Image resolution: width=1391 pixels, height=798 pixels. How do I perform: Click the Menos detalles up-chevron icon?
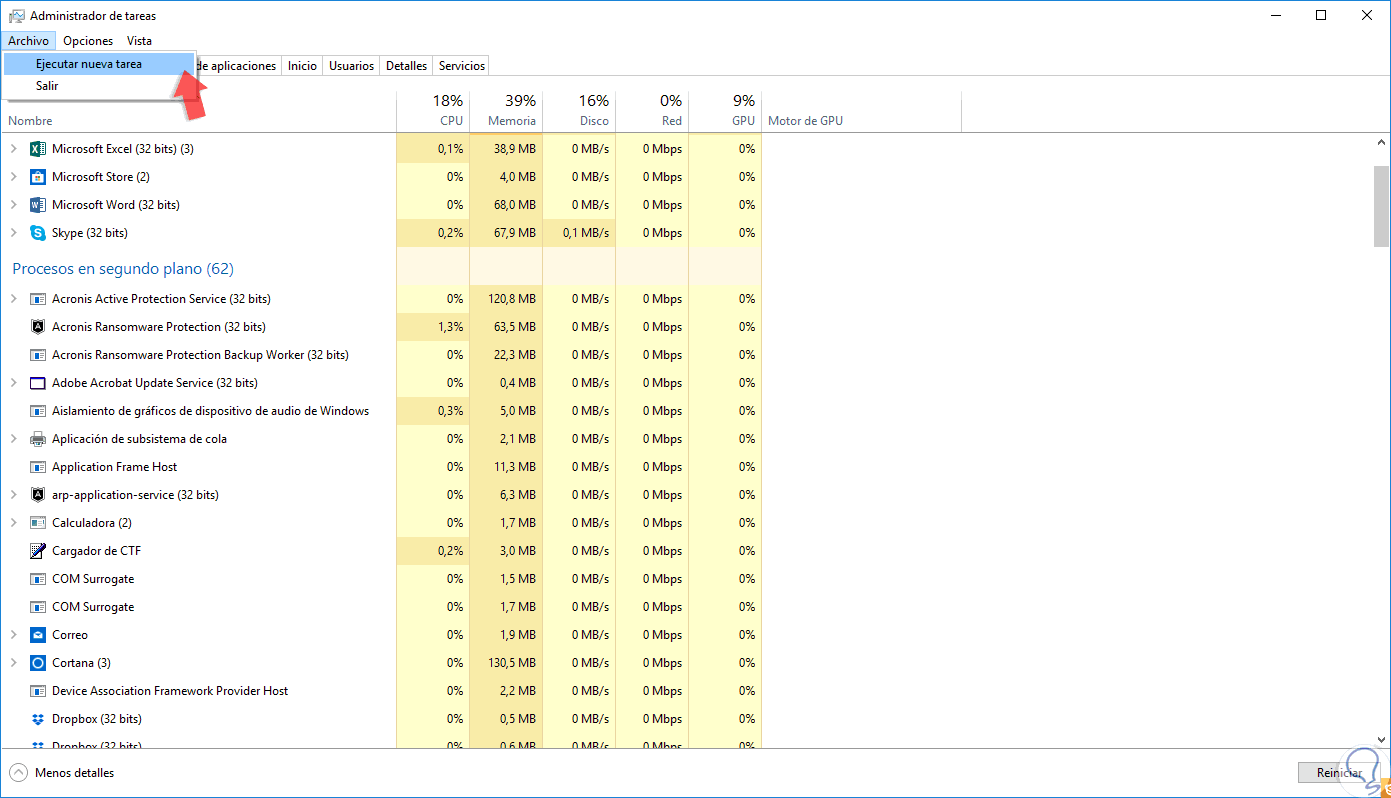(x=18, y=773)
